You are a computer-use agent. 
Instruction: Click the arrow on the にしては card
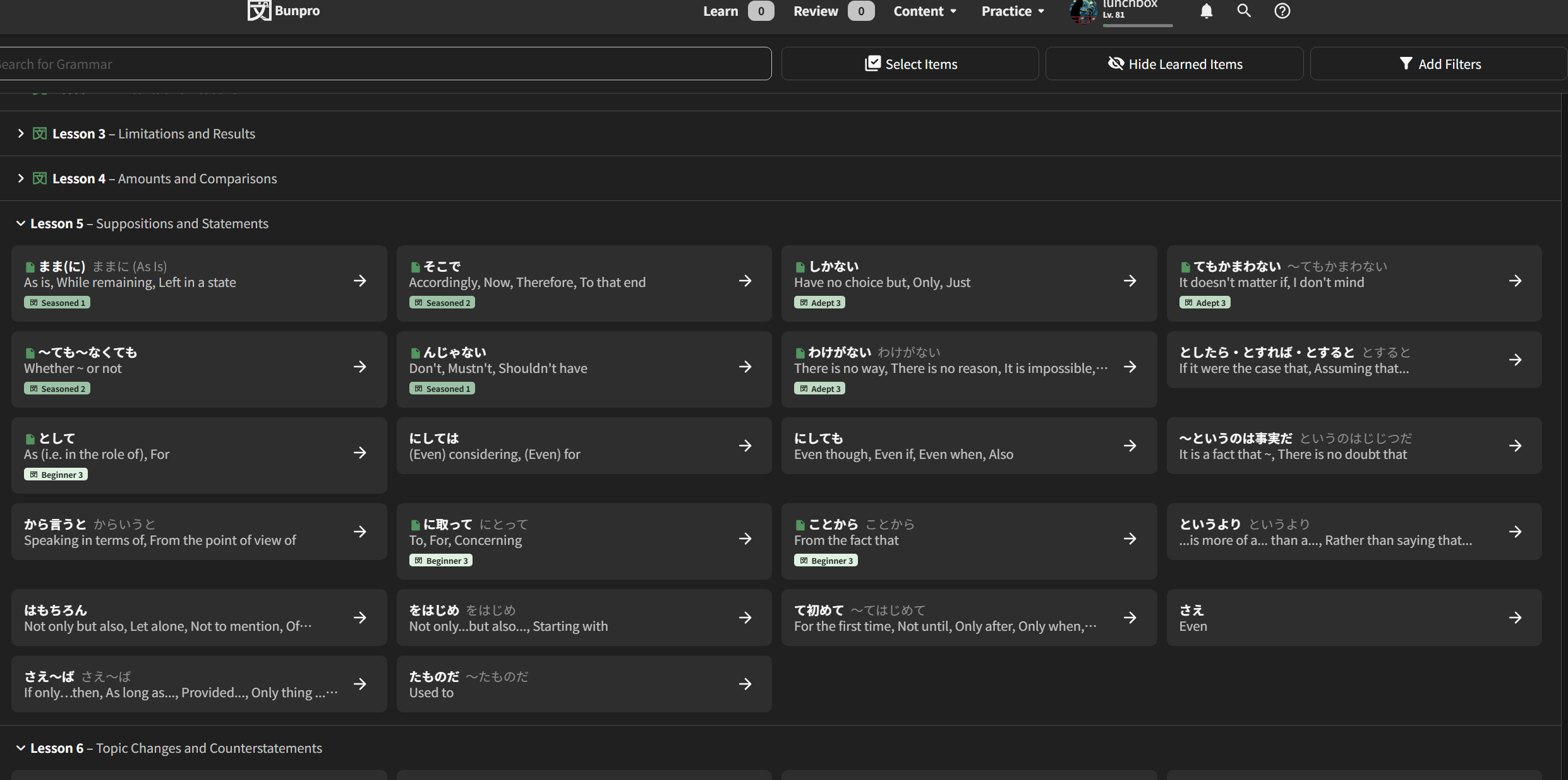745,446
